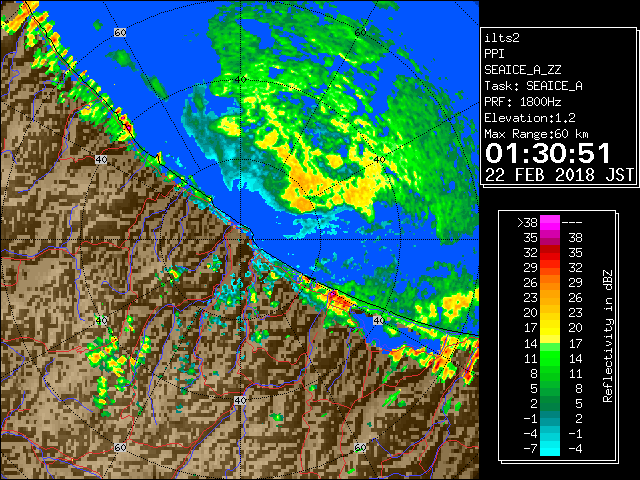Pick the magenta swatch beside '>38'

coord(550,223)
